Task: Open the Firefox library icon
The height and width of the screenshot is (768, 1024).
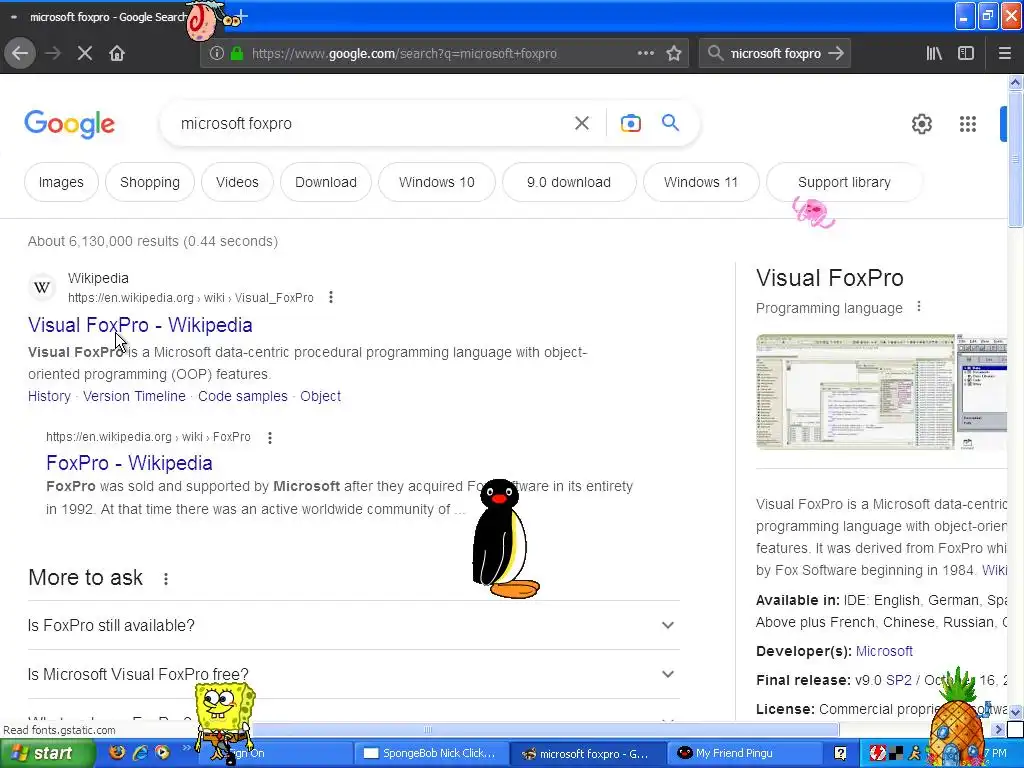Action: (934, 53)
